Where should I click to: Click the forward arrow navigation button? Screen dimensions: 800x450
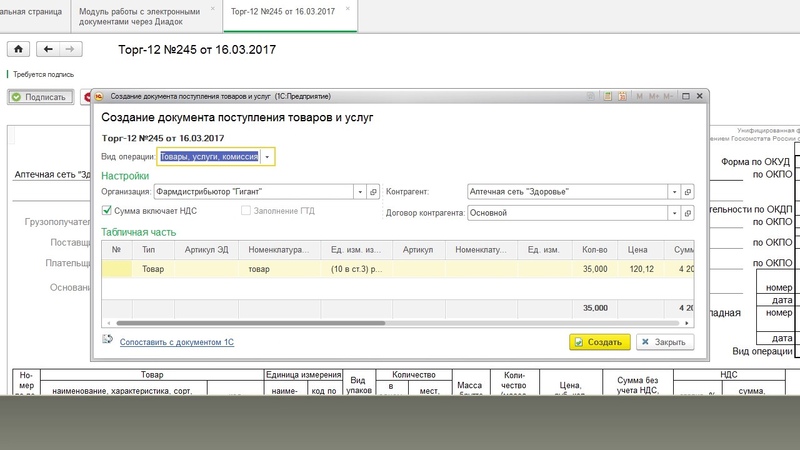pos(68,48)
